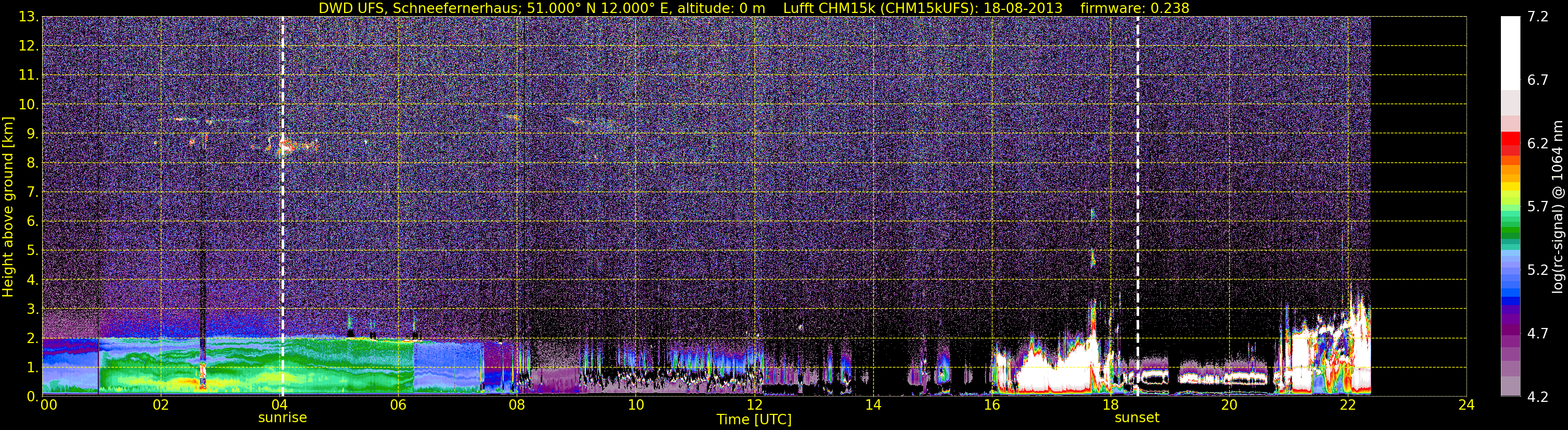Click the height axis tick label 7

point(32,193)
